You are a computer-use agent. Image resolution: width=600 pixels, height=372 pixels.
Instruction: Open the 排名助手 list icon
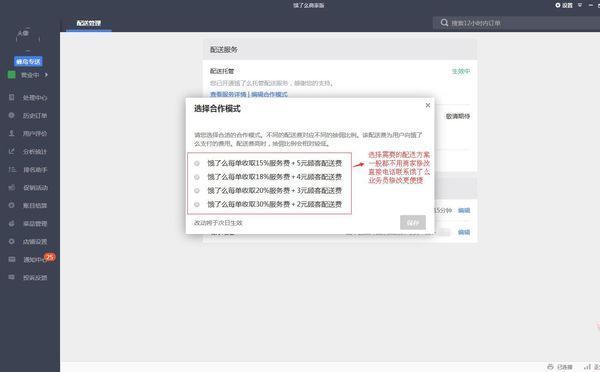coord(12,169)
